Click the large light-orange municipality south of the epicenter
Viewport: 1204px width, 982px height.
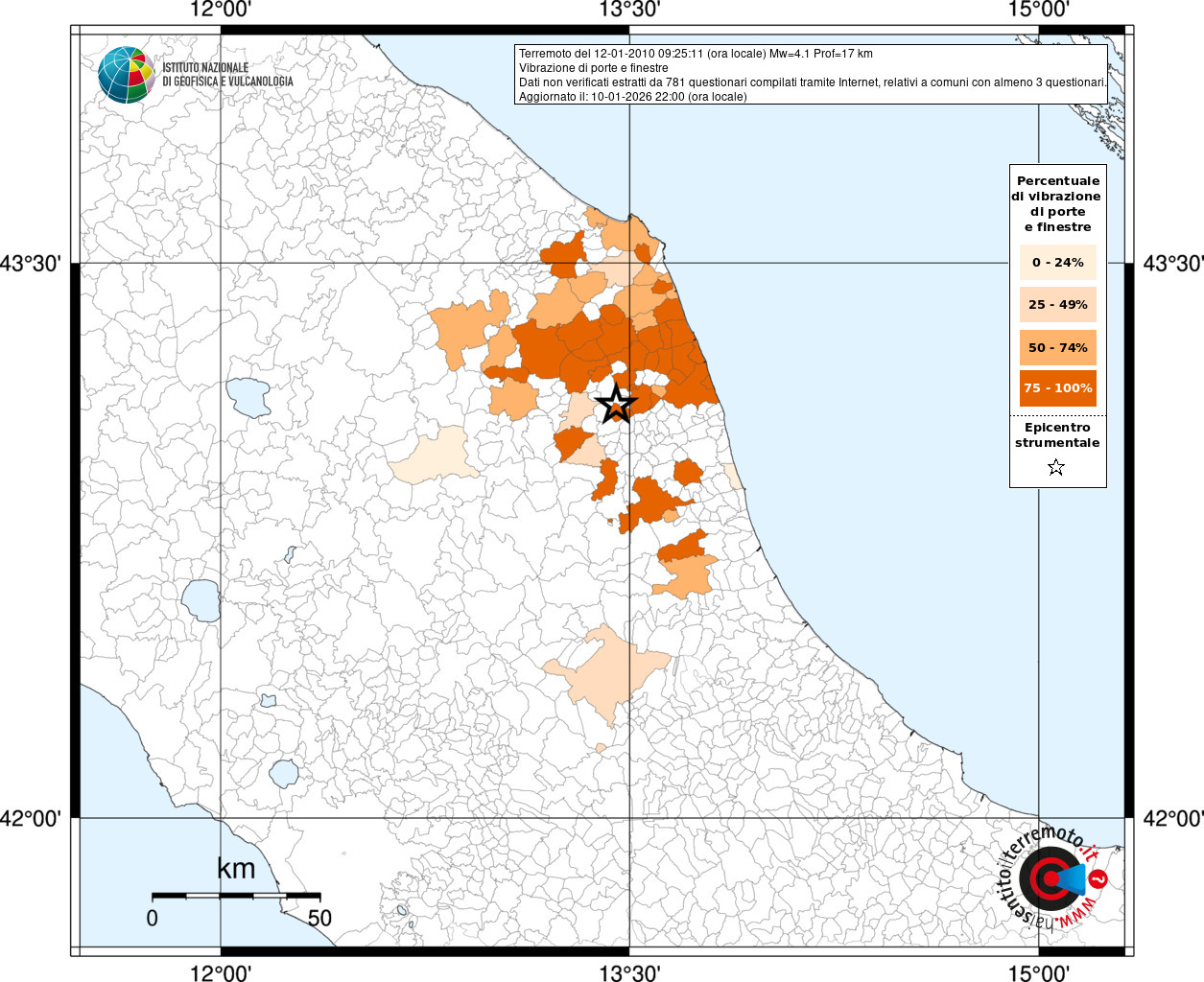click(609, 674)
